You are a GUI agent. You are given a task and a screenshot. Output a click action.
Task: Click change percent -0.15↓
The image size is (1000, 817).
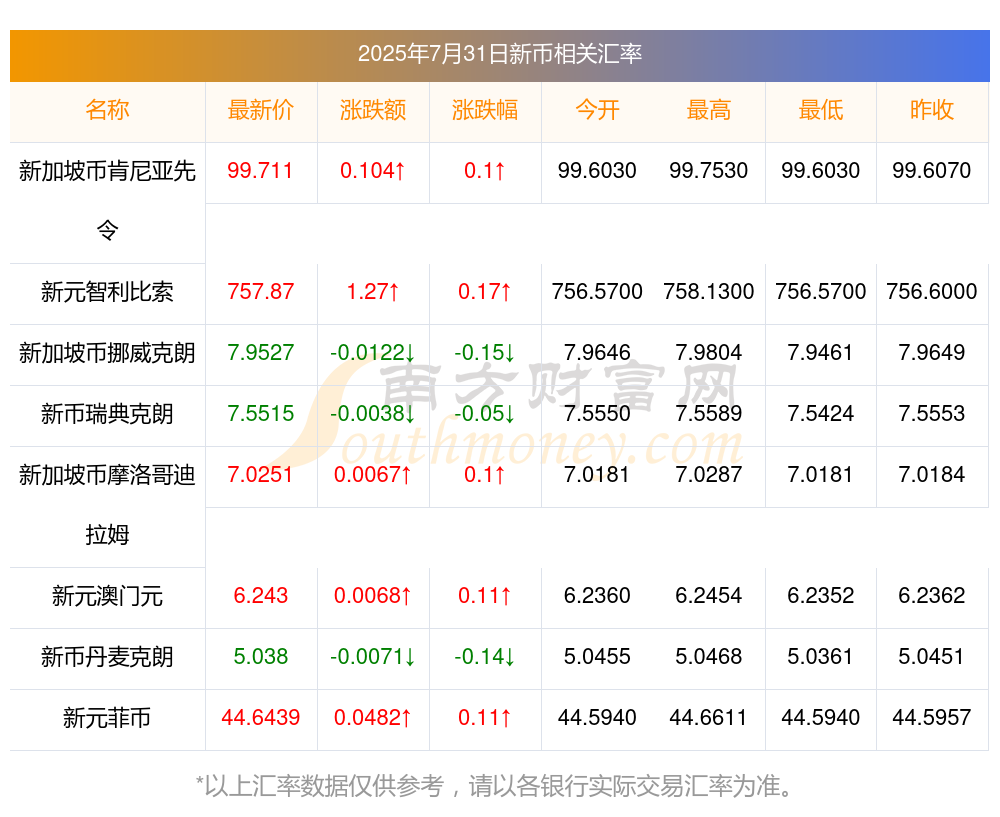(x=485, y=353)
